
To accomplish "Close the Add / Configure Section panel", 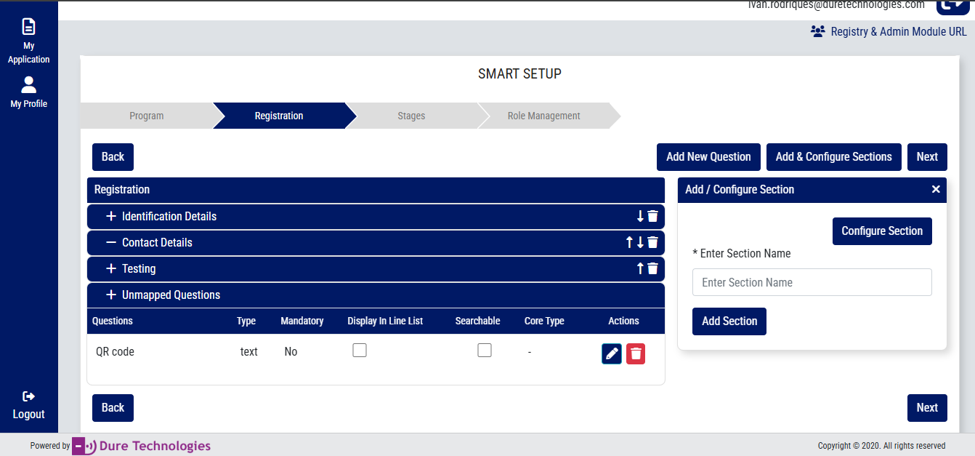I will click(936, 190).
